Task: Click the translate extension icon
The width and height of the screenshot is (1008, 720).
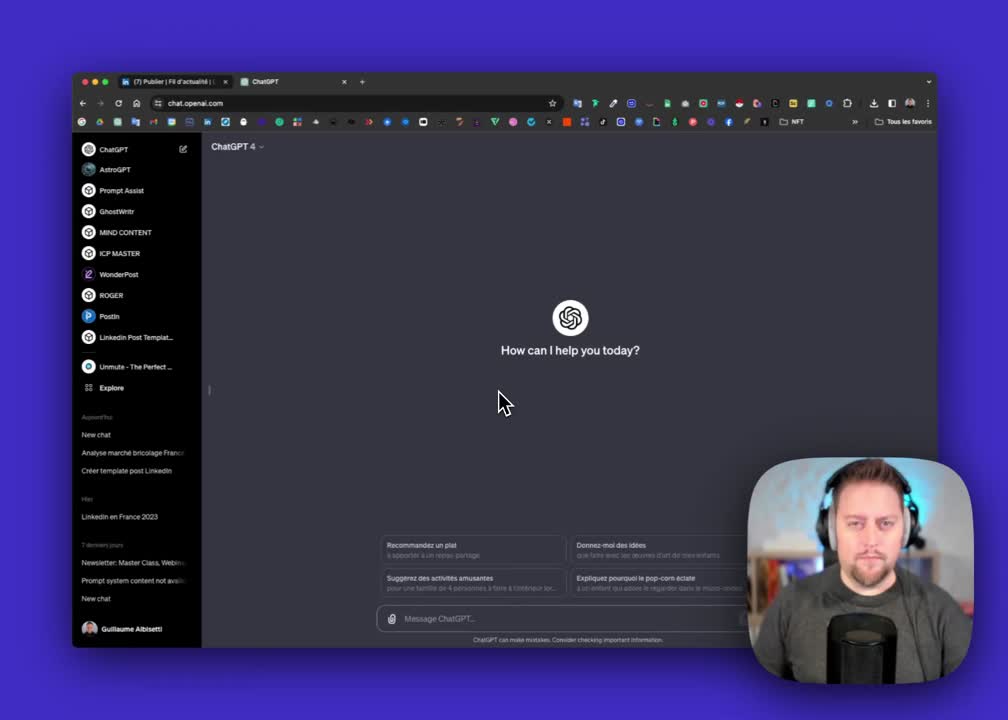Action: (577, 104)
